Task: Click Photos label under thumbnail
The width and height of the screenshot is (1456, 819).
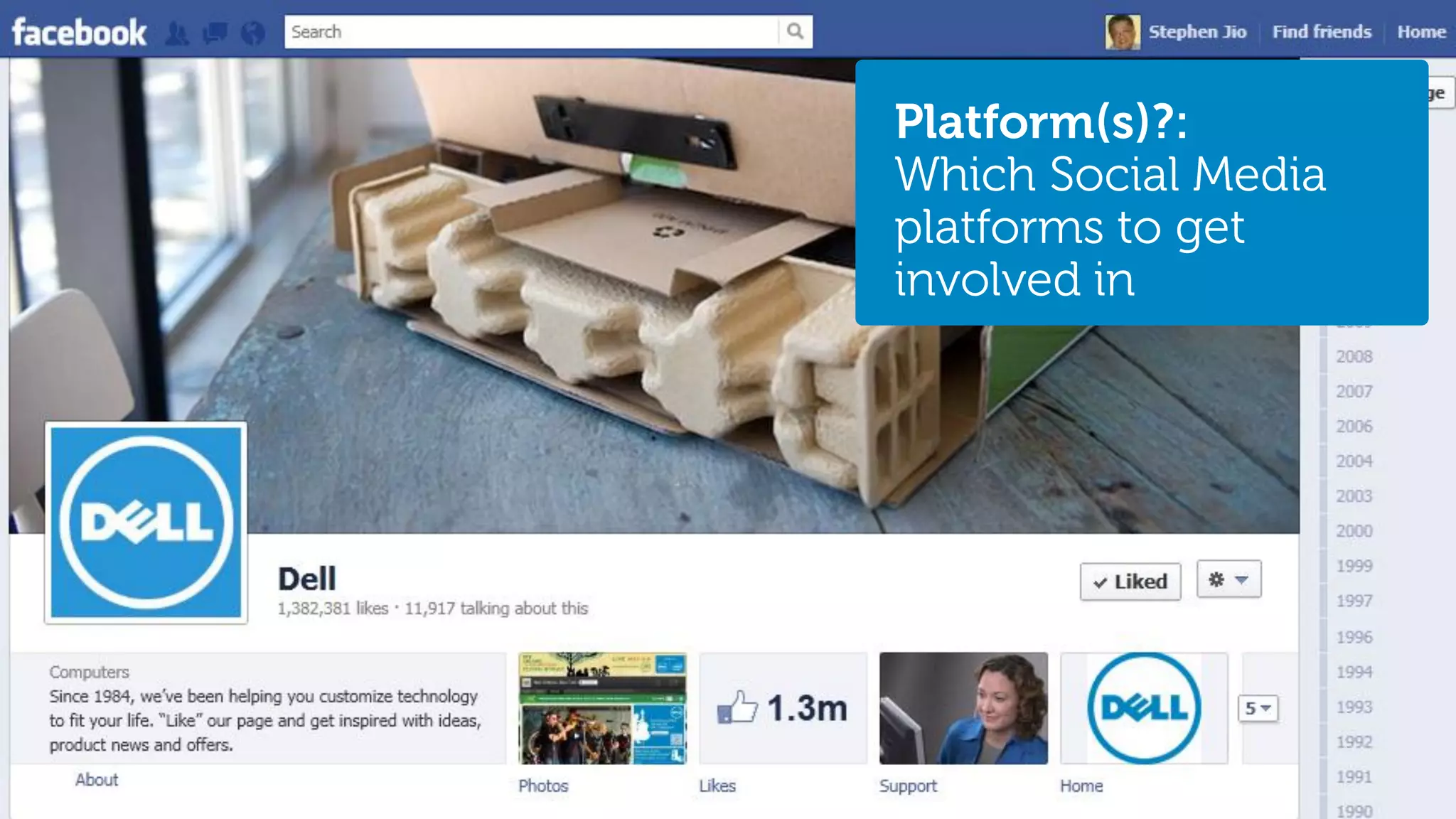Action: click(543, 786)
